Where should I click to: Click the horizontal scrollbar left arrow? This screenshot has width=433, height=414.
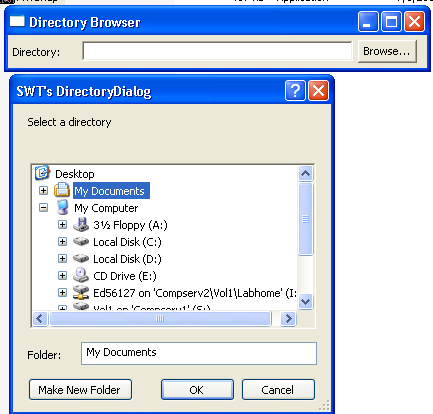tap(40, 319)
